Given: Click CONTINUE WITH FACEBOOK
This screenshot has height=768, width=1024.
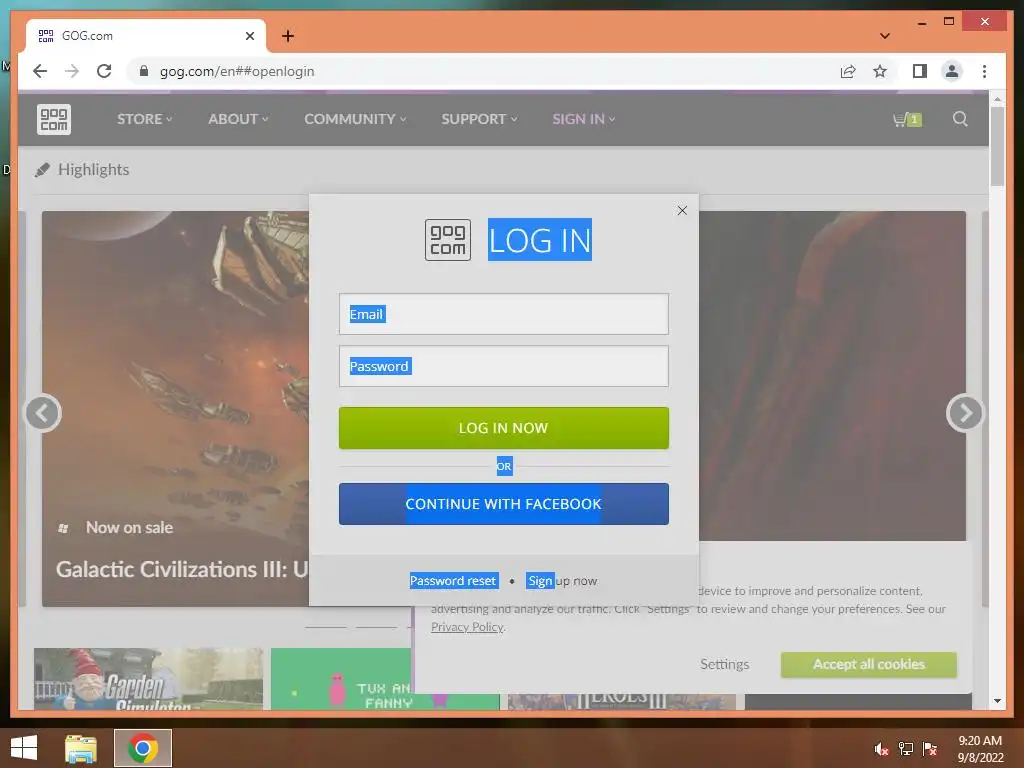Looking at the screenshot, I should coord(504,504).
